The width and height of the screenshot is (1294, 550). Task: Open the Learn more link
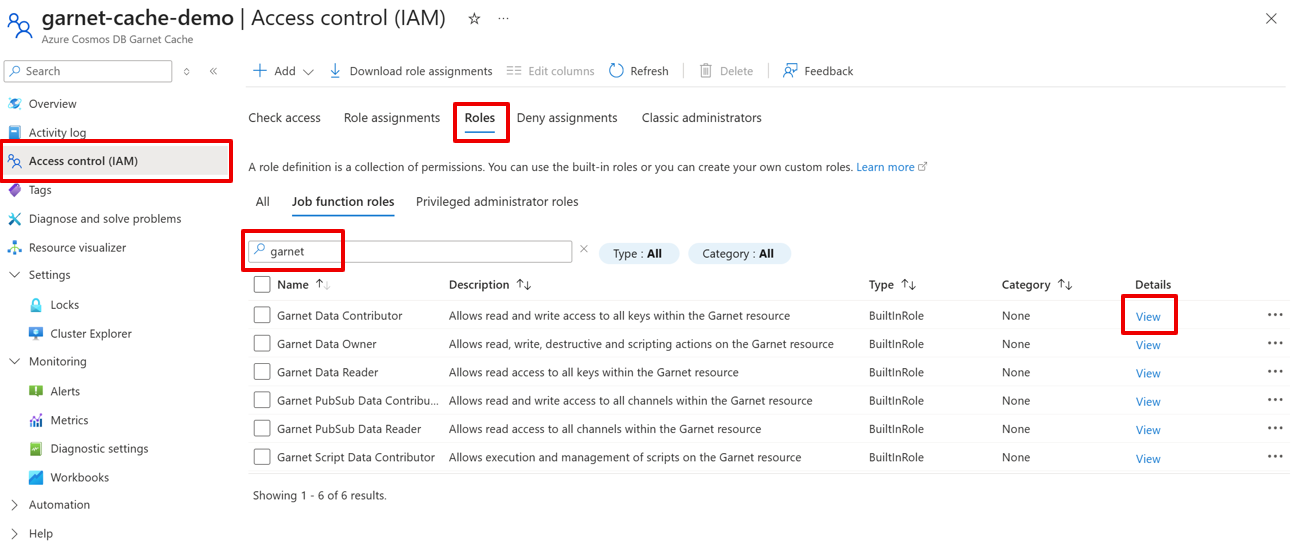pos(885,167)
